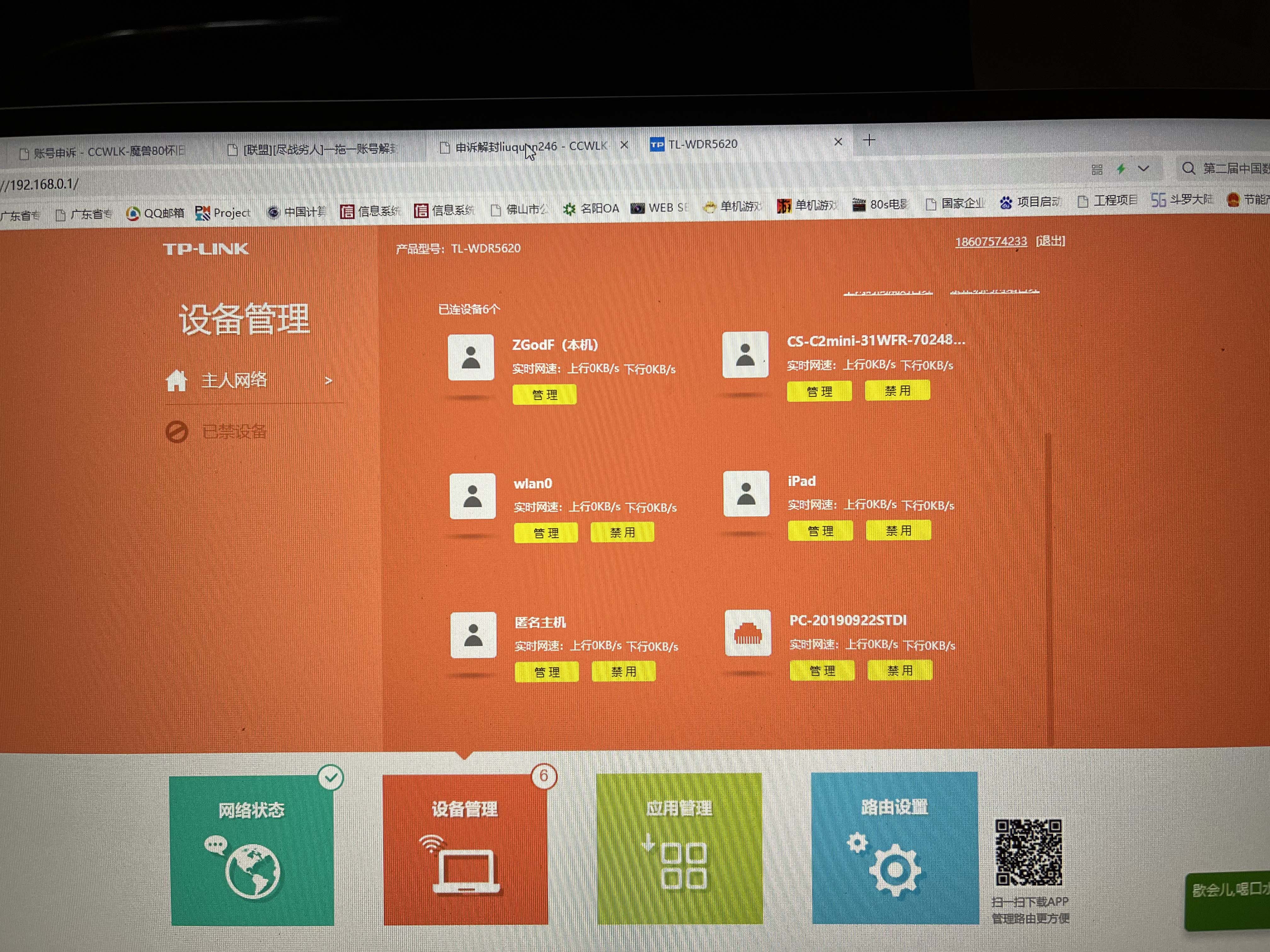Open the 已禁设备 blocked devices list

click(234, 432)
